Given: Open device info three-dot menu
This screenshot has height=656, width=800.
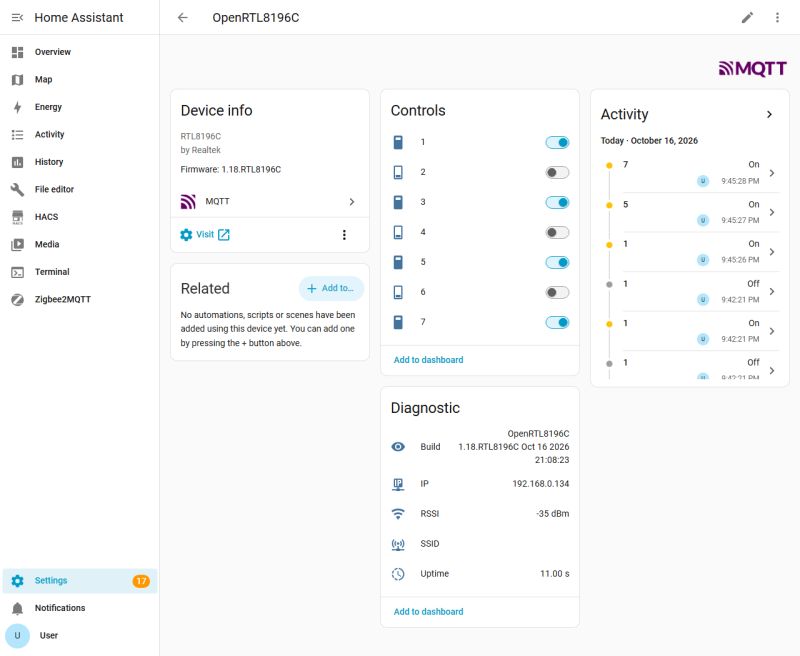Looking at the screenshot, I should pyautogui.click(x=344, y=235).
